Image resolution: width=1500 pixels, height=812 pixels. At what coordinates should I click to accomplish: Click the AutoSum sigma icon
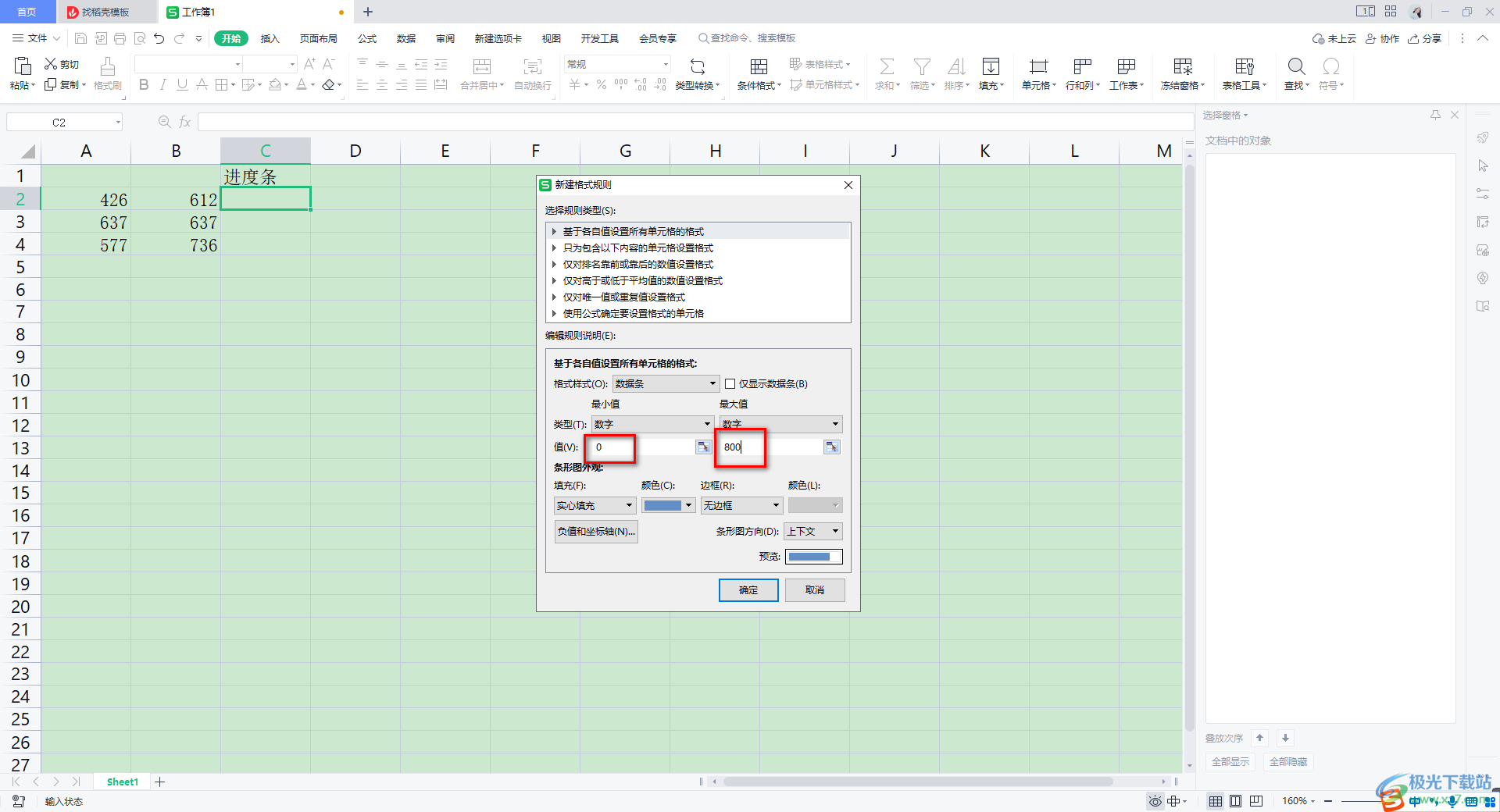tap(887, 66)
